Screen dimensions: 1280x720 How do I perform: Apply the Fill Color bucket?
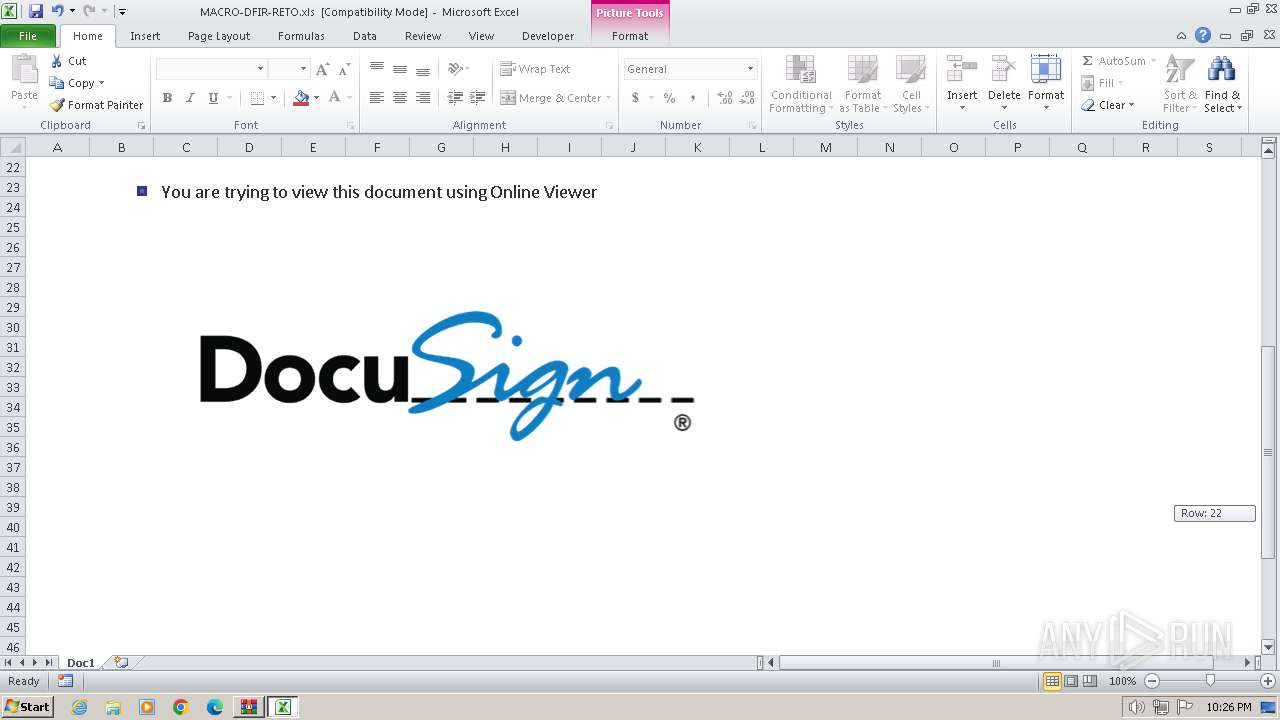(x=301, y=98)
